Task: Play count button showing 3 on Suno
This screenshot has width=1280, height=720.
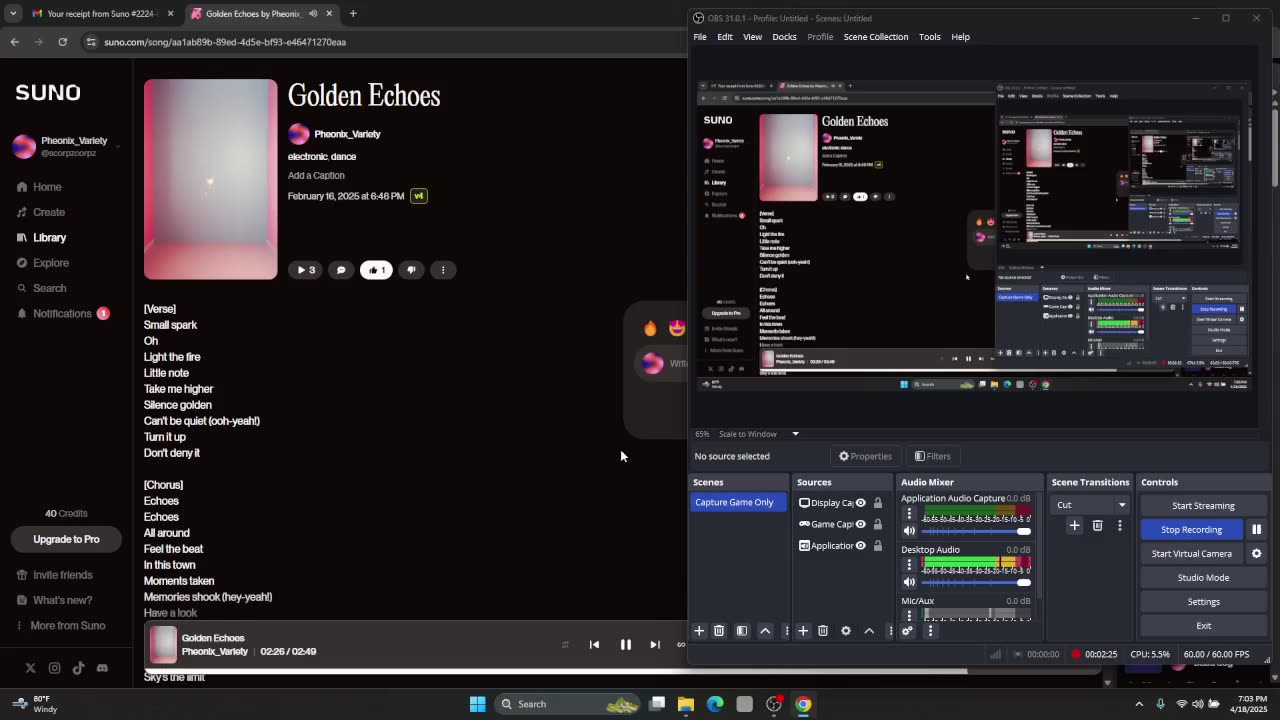Action: pos(306,270)
